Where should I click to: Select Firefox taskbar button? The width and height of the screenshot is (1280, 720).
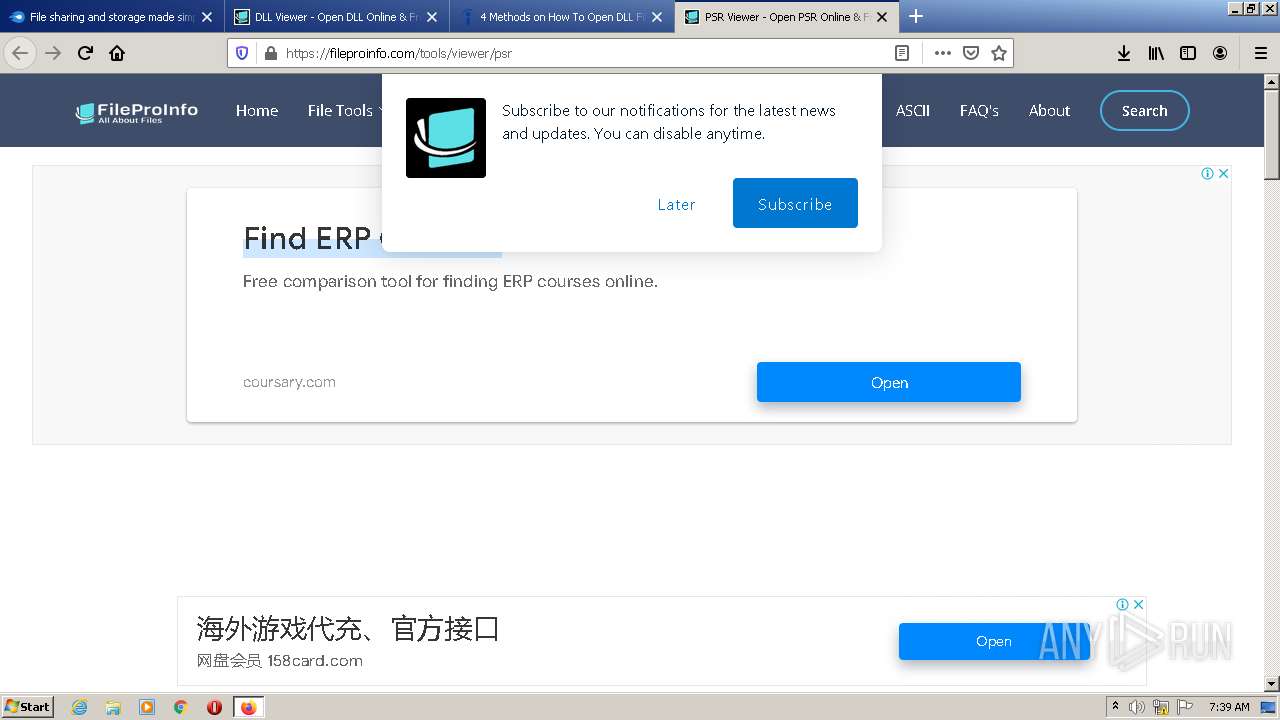(249, 707)
